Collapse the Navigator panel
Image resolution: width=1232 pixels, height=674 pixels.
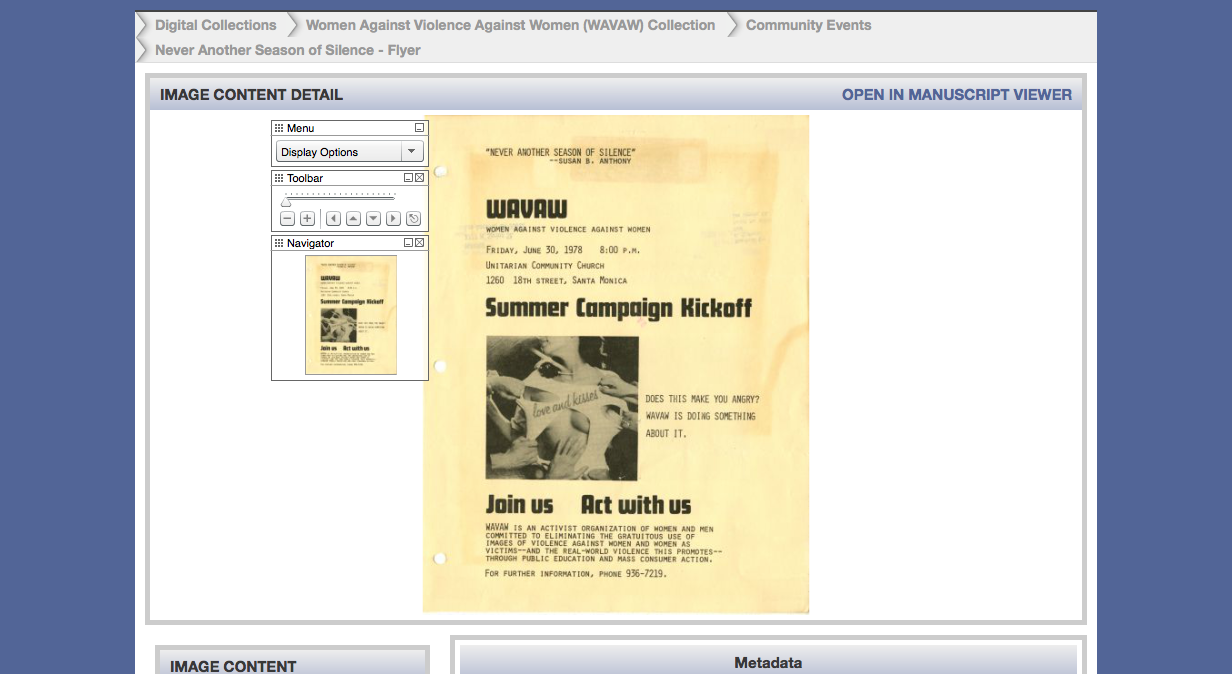click(x=408, y=243)
